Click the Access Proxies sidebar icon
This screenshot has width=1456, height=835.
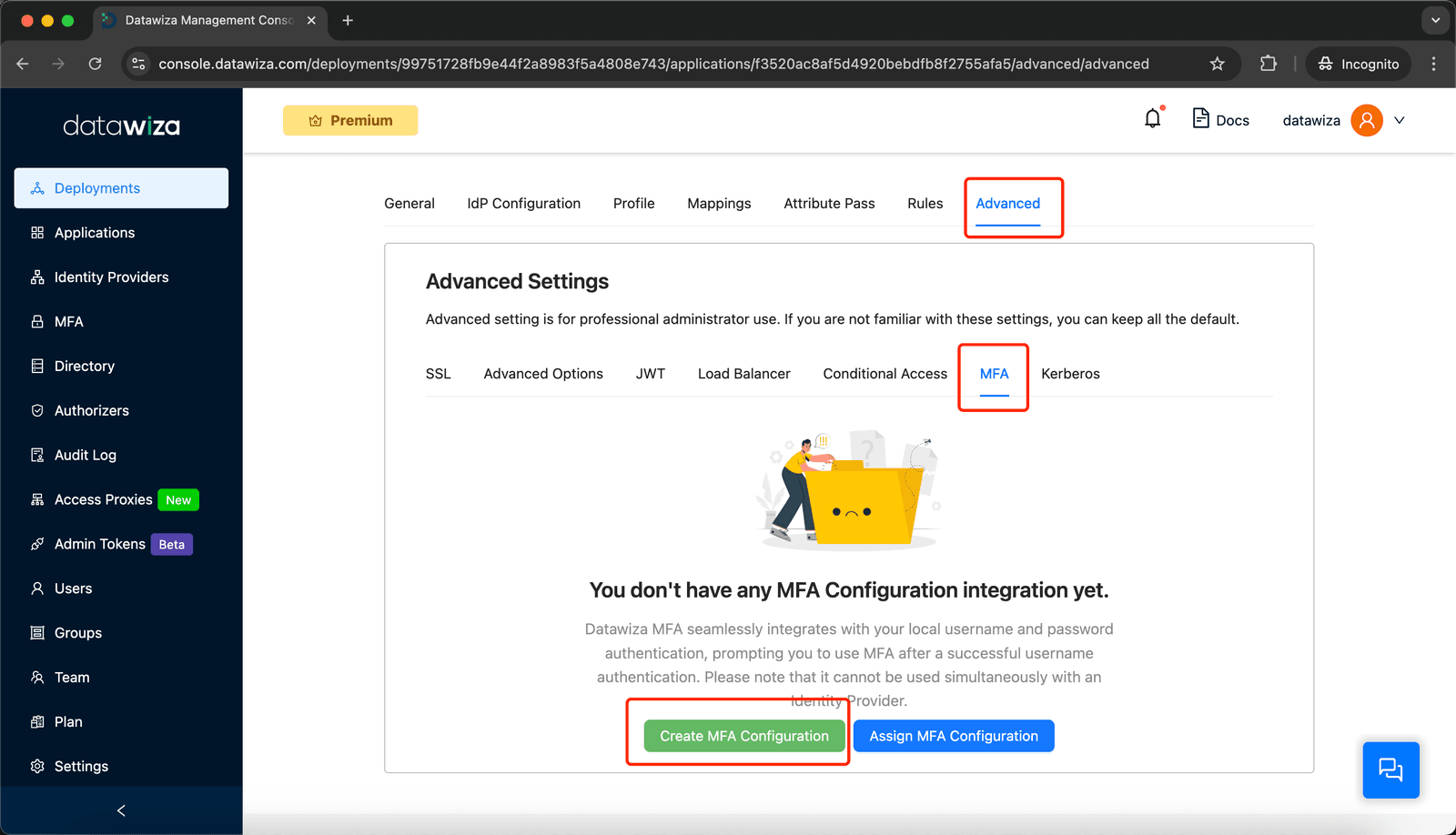click(x=37, y=499)
